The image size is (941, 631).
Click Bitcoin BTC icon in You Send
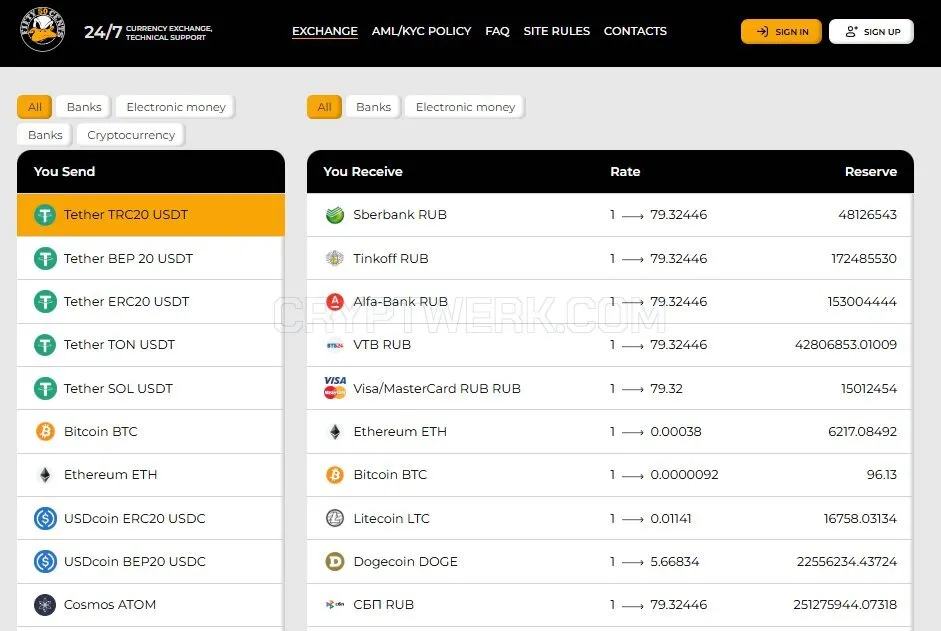[45, 431]
